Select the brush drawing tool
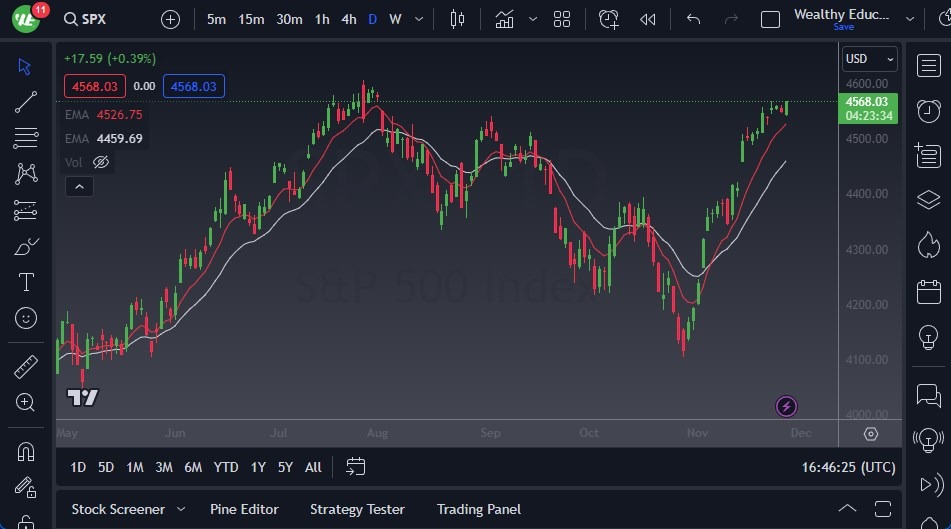This screenshot has width=951, height=529. coord(25,247)
